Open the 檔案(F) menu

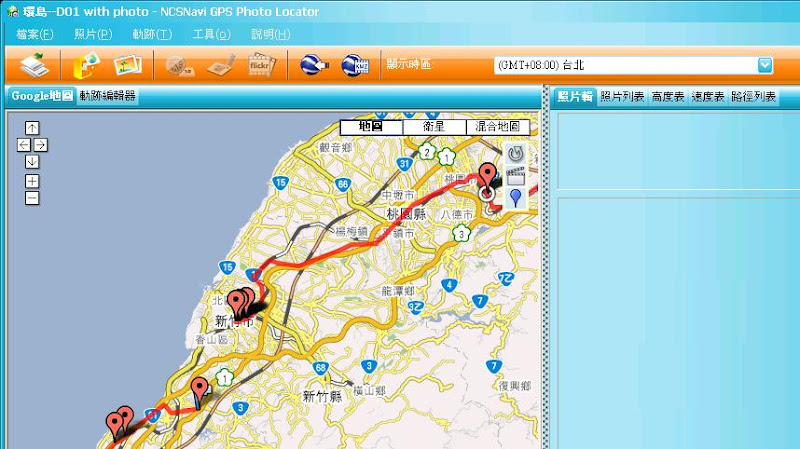tap(35, 34)
